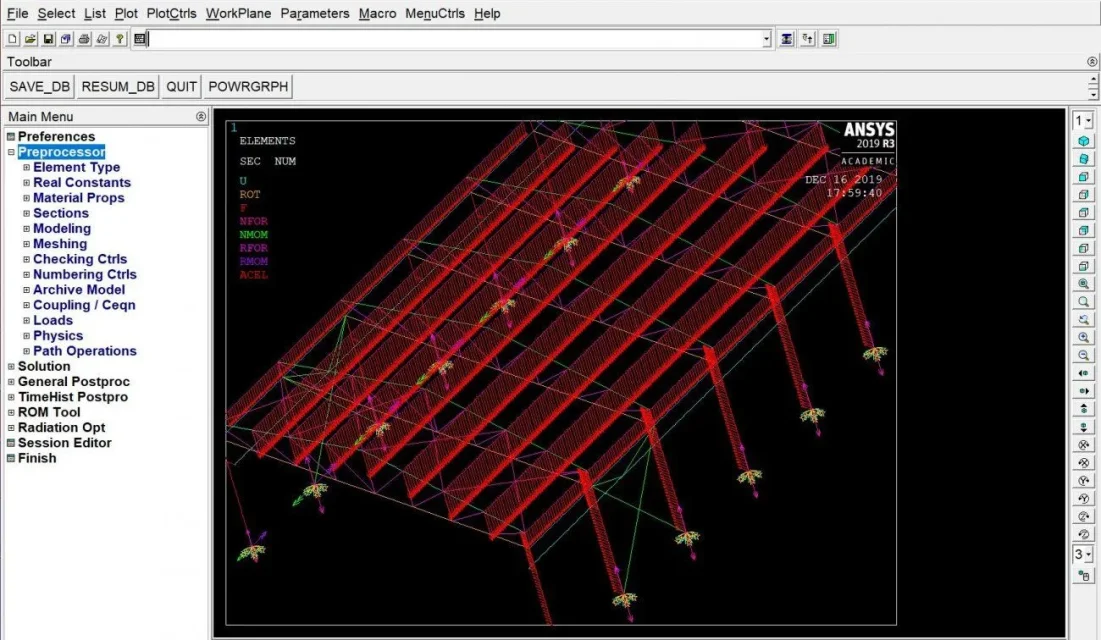Click the Open ANSYS File folder icon
Image resolution: width=1101 pixels, height=640 pixels.
30,39
